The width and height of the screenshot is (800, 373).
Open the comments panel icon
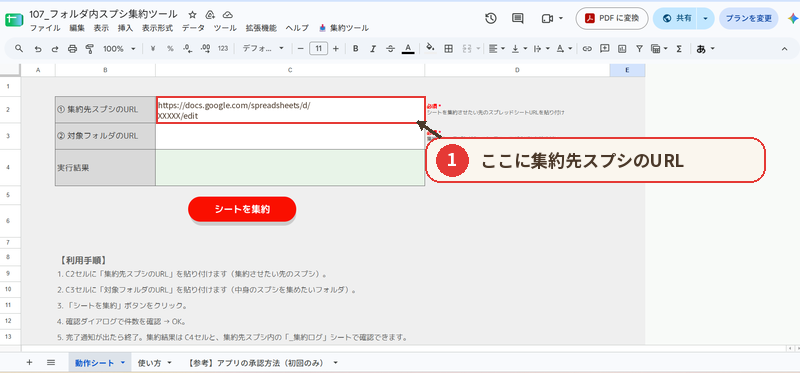tap(517, 18)
